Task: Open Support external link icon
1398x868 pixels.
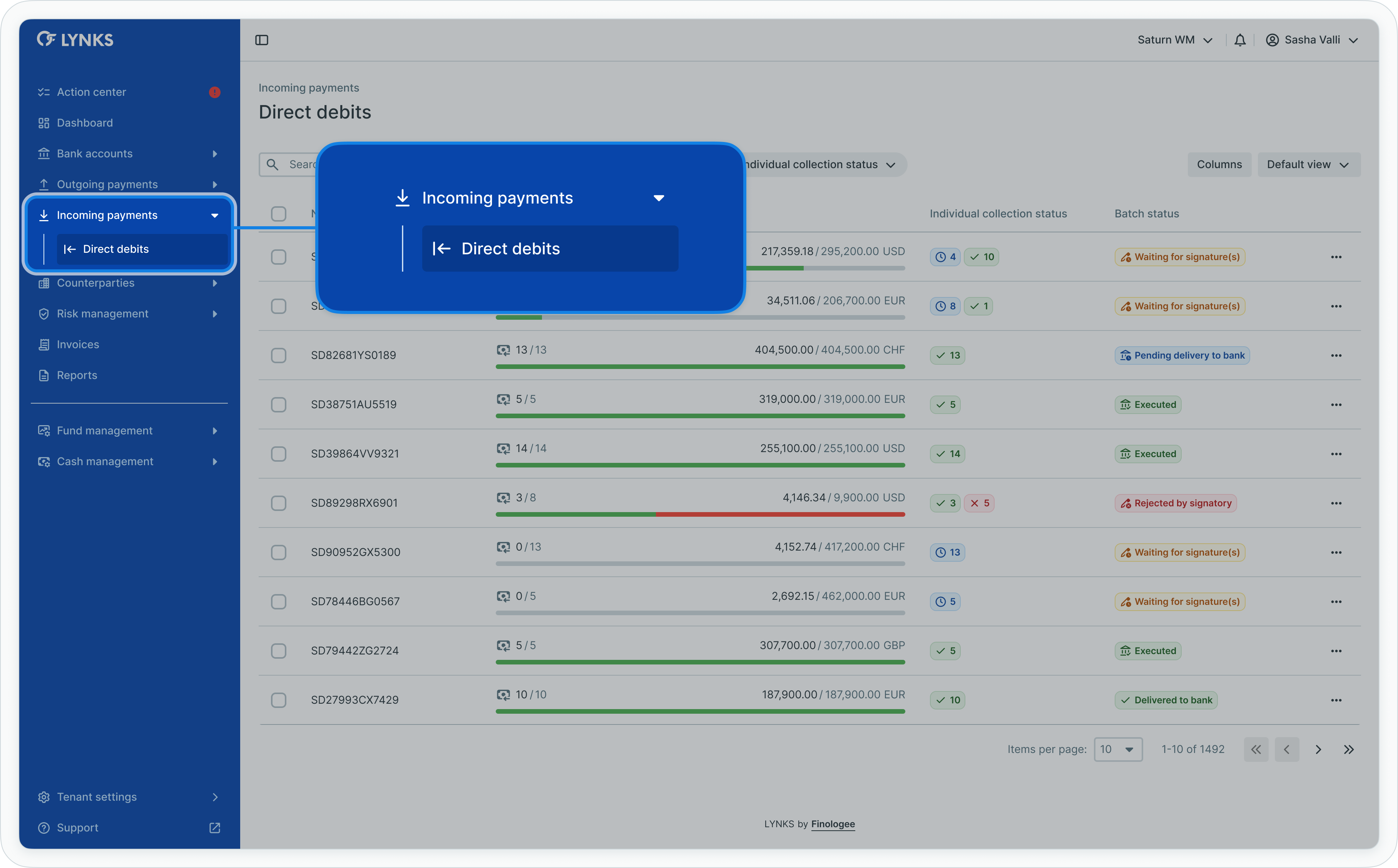Action: (215, 828)
